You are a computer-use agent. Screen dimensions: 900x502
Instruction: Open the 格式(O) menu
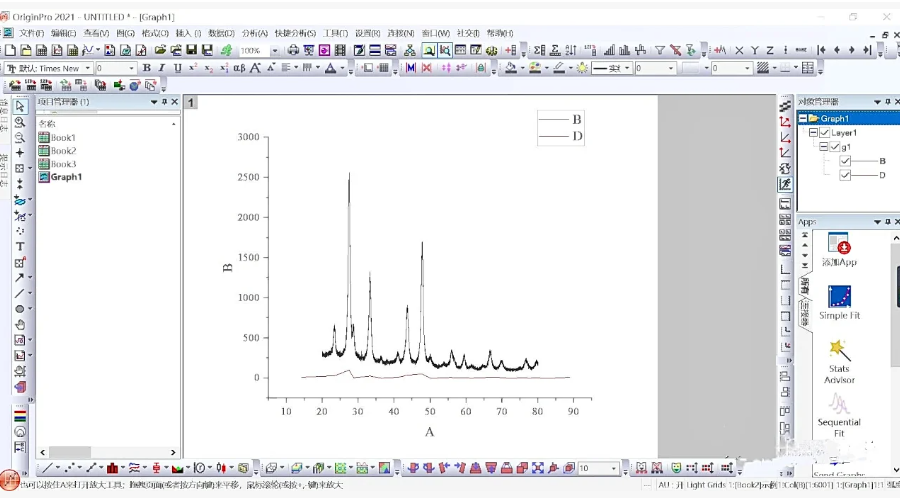click(155, 33)
